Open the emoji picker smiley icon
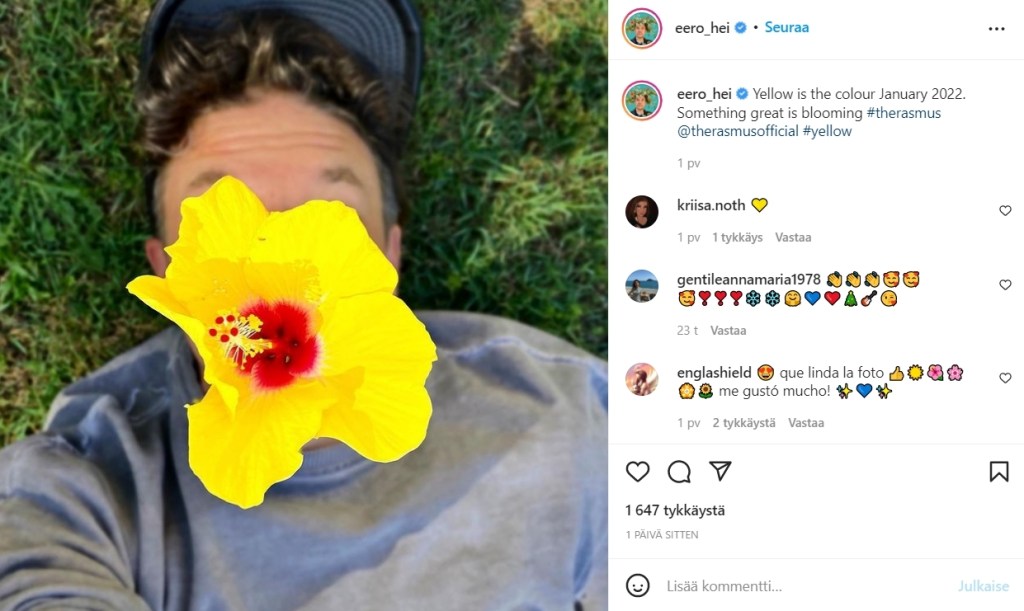Image resolution: width=1024 pixels, height=611 pixels. 637,586
